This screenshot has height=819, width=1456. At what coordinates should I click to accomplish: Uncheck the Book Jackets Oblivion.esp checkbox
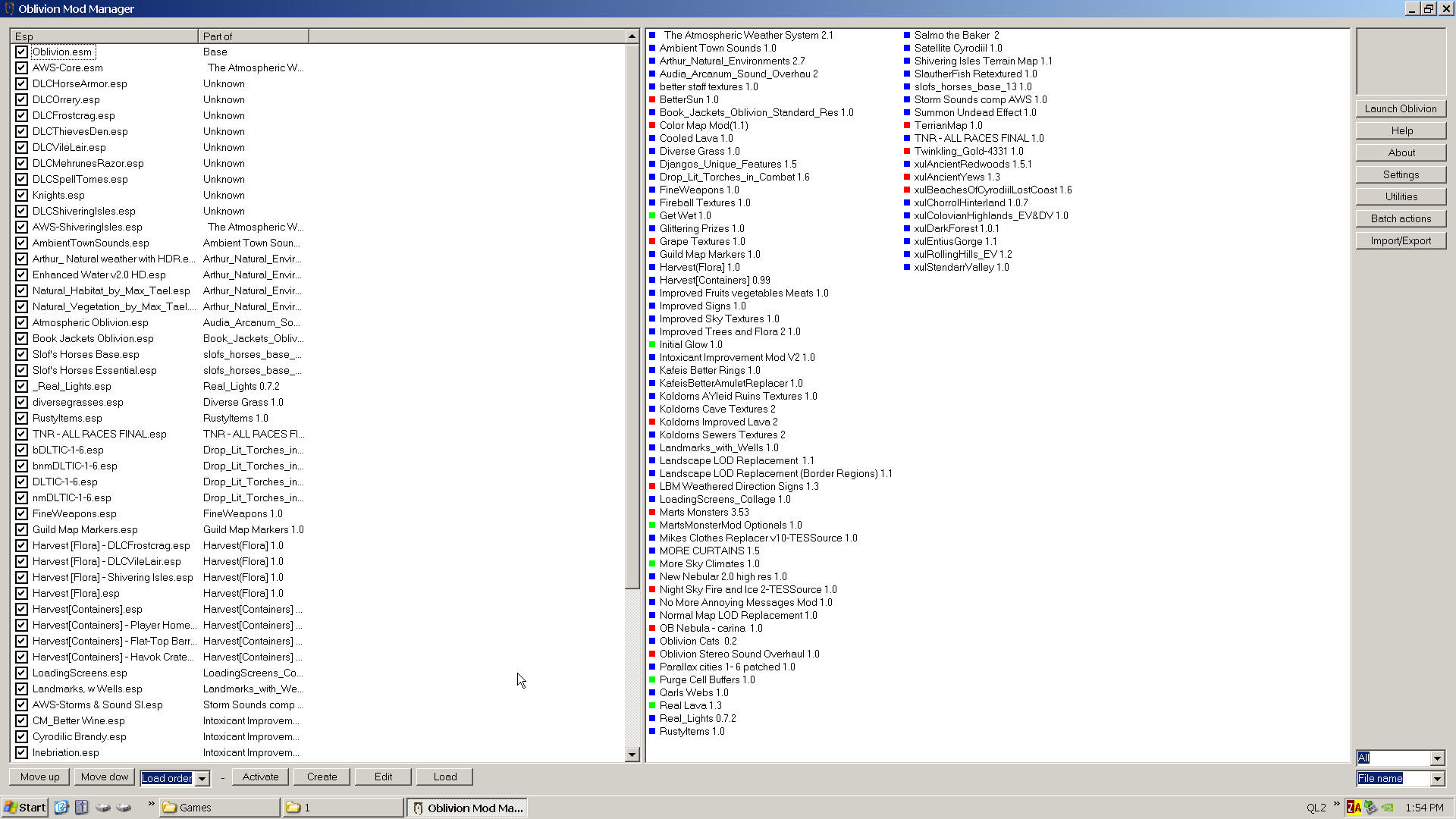click(x=21, y=338)
